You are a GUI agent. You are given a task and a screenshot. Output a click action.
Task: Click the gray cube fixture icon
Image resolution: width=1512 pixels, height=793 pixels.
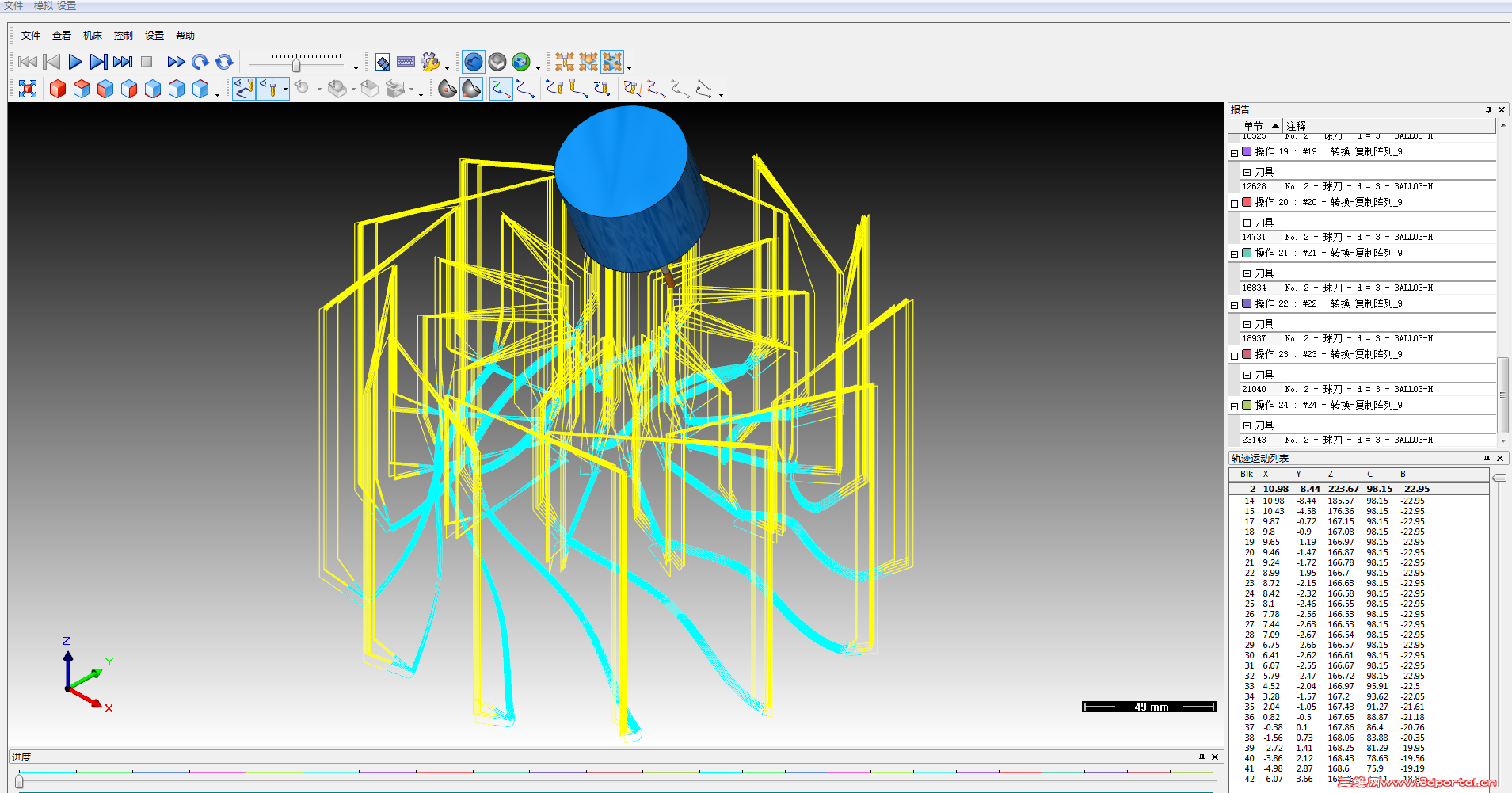click(x=370, y=89)
